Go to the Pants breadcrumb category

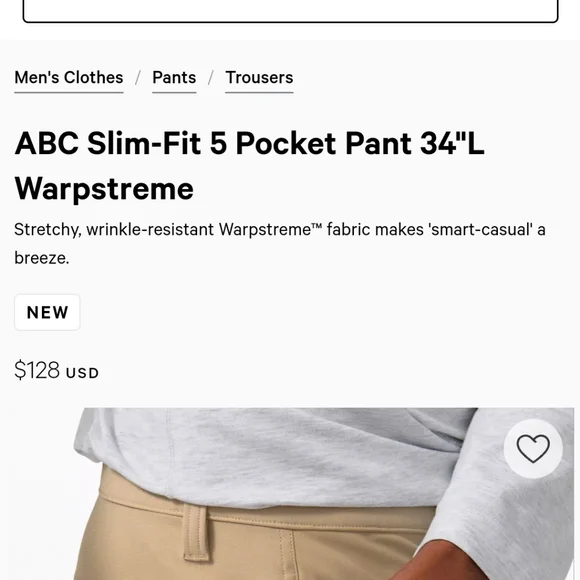pyautogui.click(x=174, y=78)
